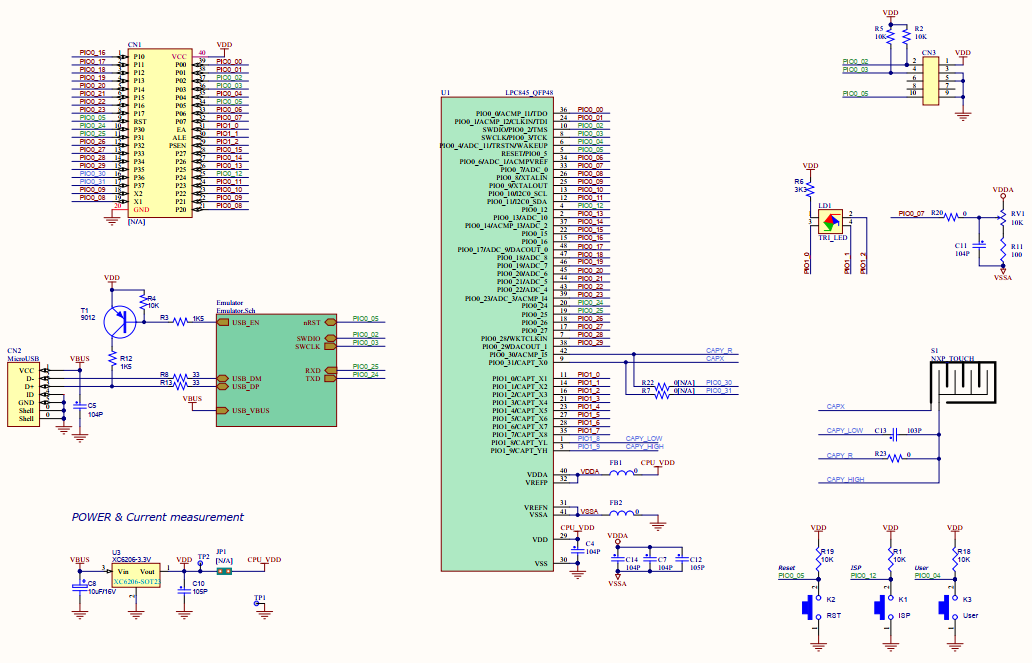This screenshot has width=1032, height=663.
Task: Select resistor R4 10K symbol
Action: click(x=143, y=302)
